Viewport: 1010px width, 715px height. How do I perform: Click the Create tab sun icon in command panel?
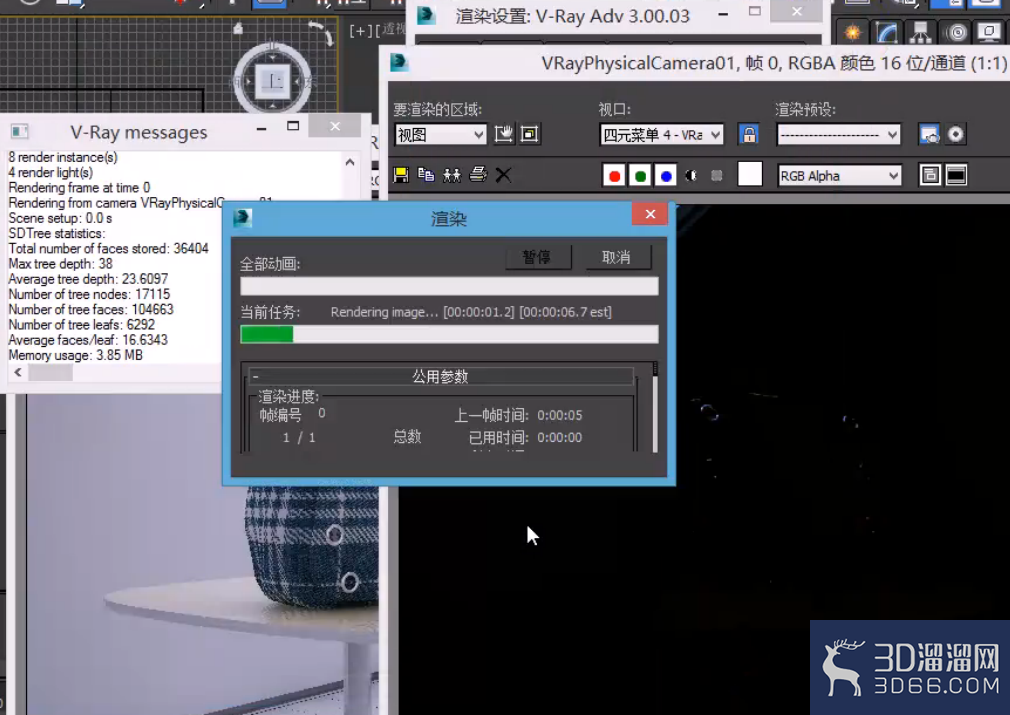click(x=852, y=32)
